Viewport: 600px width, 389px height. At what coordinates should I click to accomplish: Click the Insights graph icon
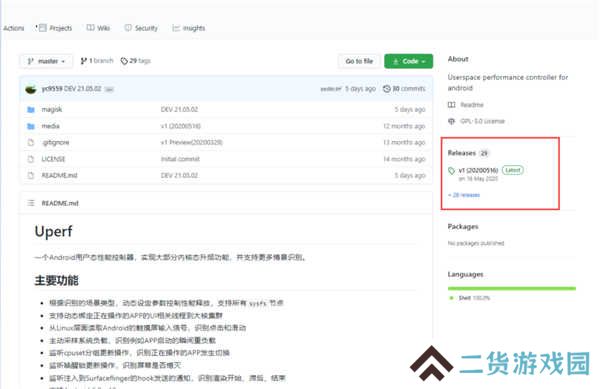pos(176,28)
